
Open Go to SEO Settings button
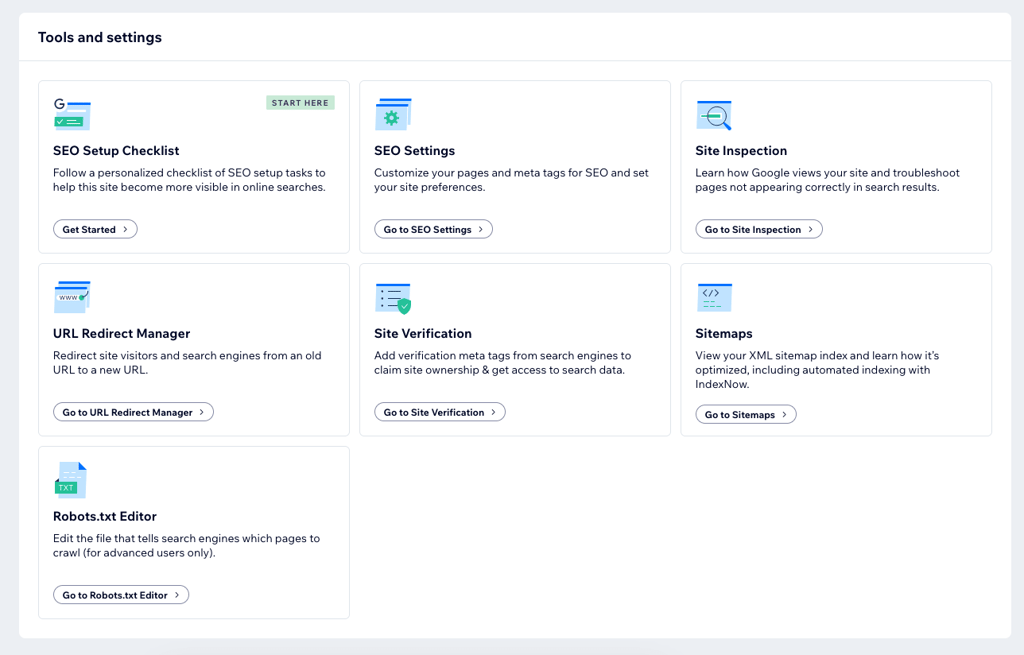pos(434,229)
